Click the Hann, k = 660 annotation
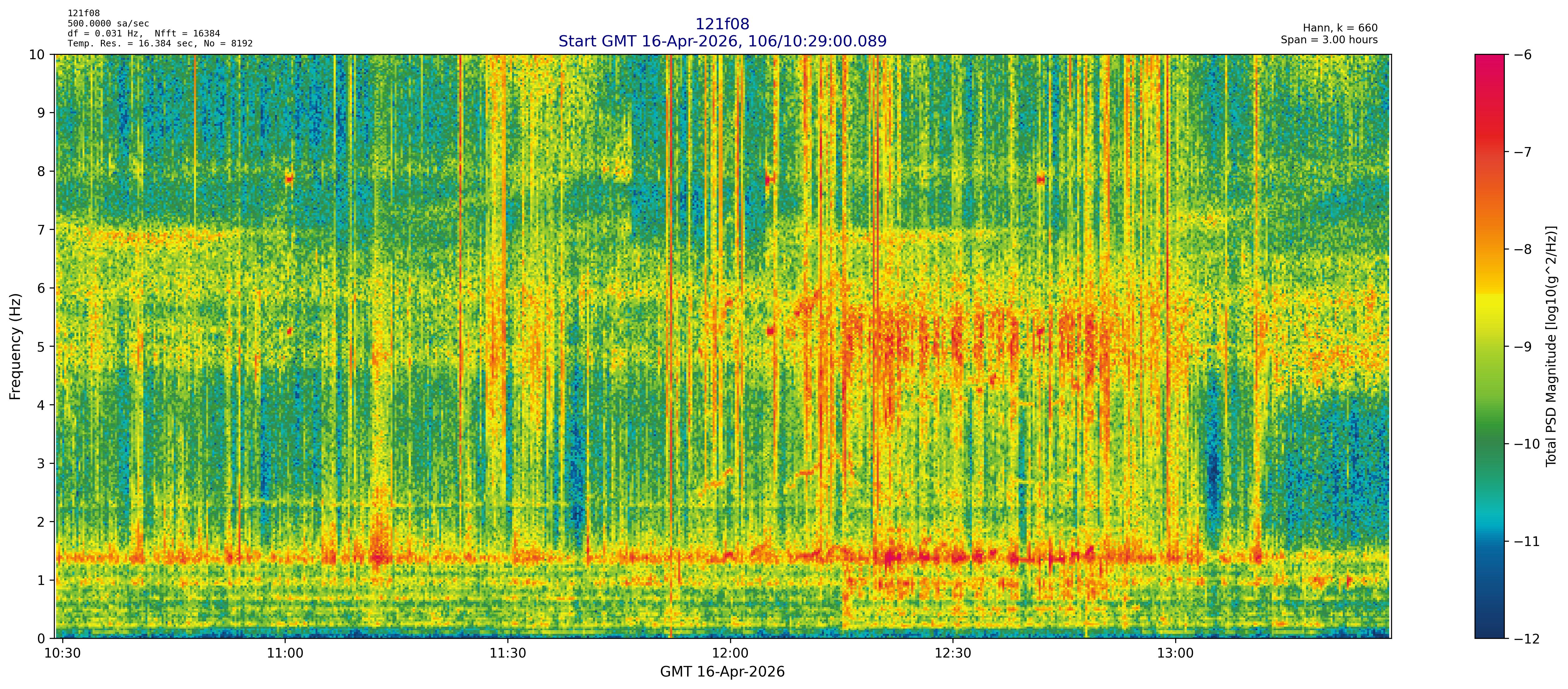 (1340, 28)
